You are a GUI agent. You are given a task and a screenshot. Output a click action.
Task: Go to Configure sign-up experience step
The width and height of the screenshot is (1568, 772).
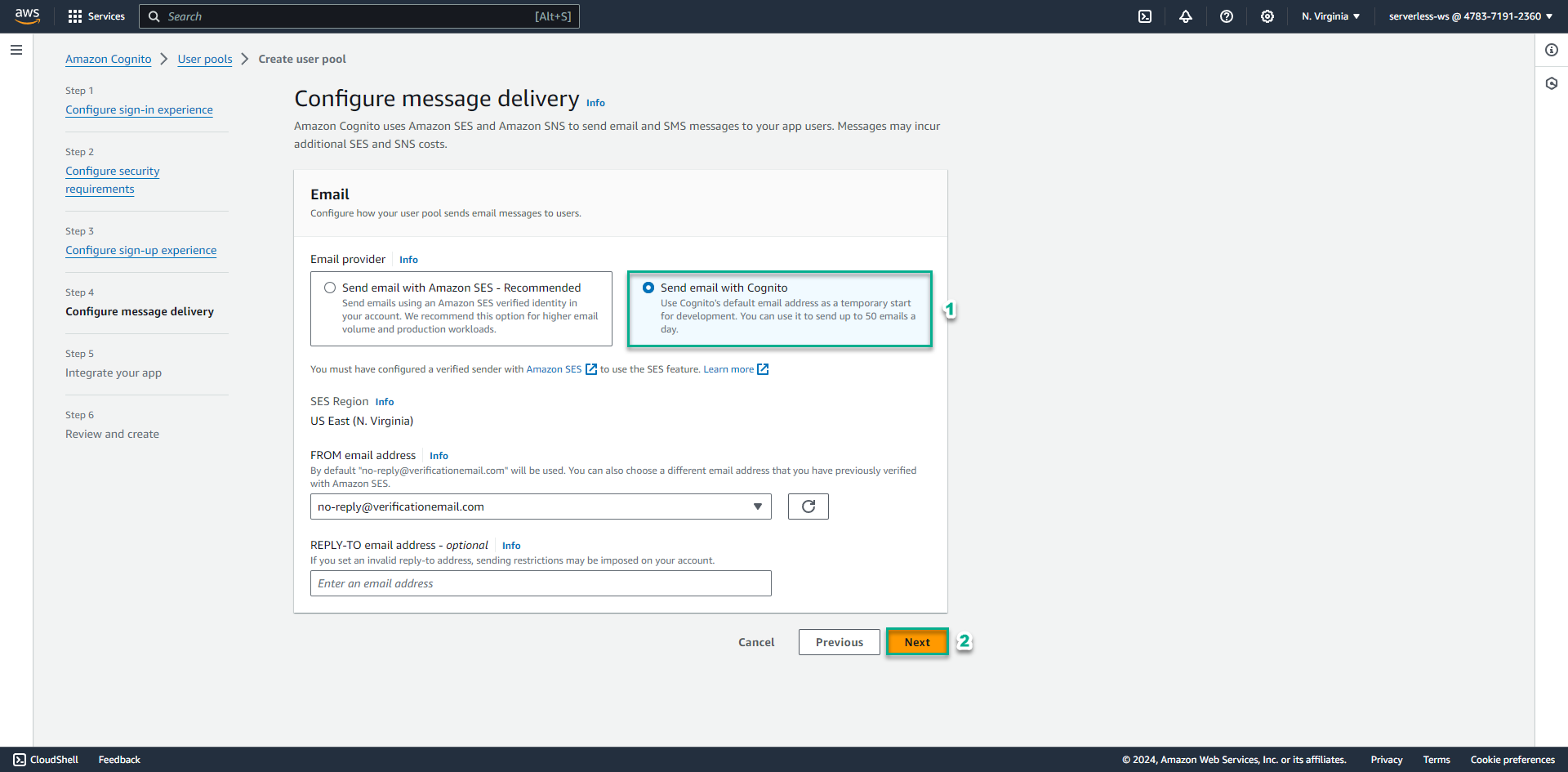[x=141, y=250]
